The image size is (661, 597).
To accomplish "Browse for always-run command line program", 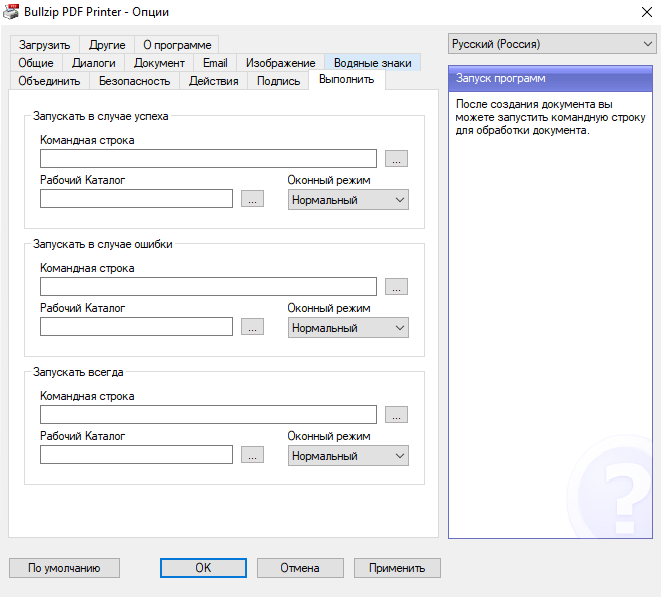I will tap(396, 415).
